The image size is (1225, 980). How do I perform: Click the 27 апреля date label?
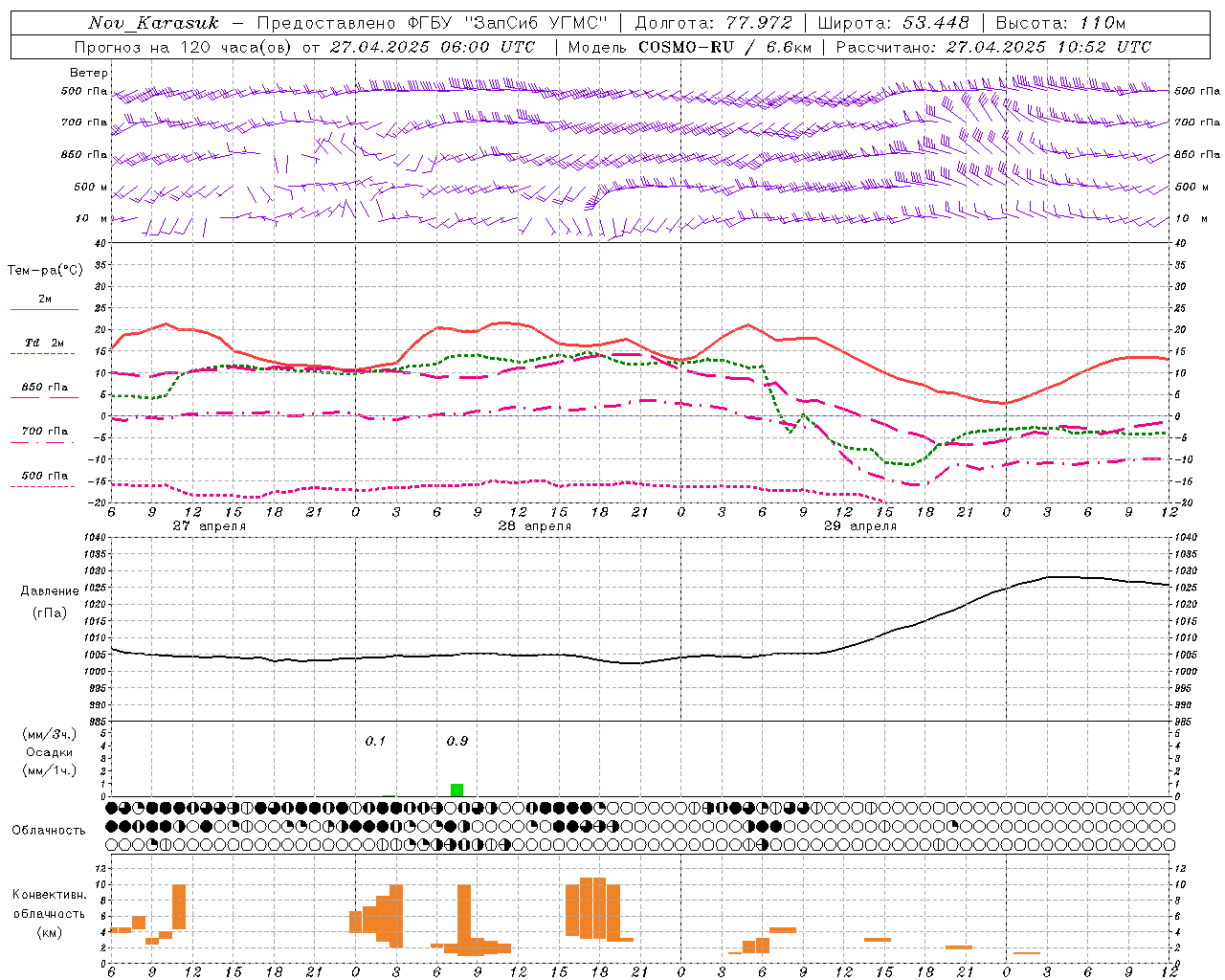tap(209, 526)
